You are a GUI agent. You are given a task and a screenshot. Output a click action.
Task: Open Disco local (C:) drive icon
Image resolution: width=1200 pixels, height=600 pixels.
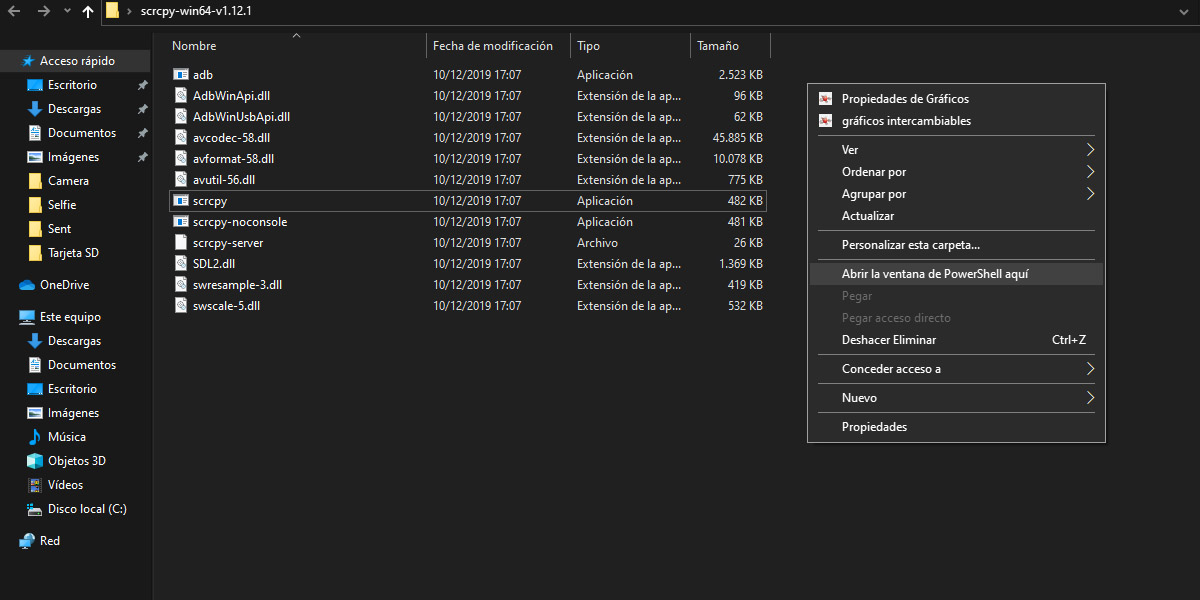[x=35, y=509]
